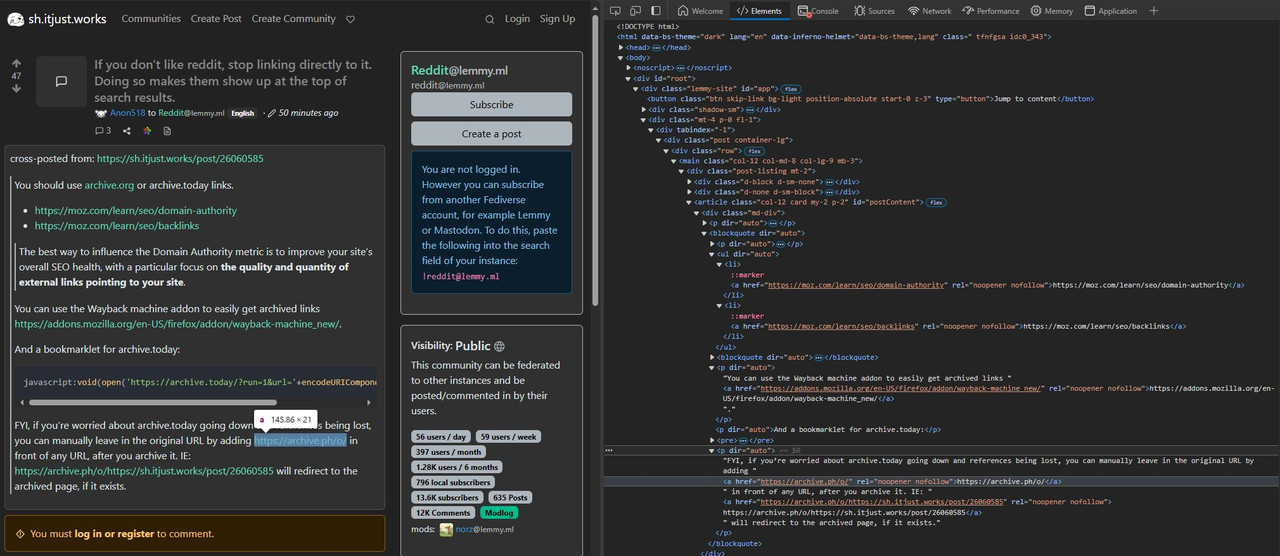Expand the noscript node arrow
Image resolution: width=1280 pixels, height=556 pixels.
click(x=629, y=68)
